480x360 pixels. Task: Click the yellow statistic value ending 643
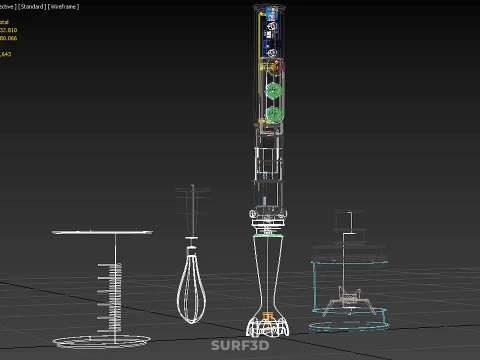click(x=6, y=54)
